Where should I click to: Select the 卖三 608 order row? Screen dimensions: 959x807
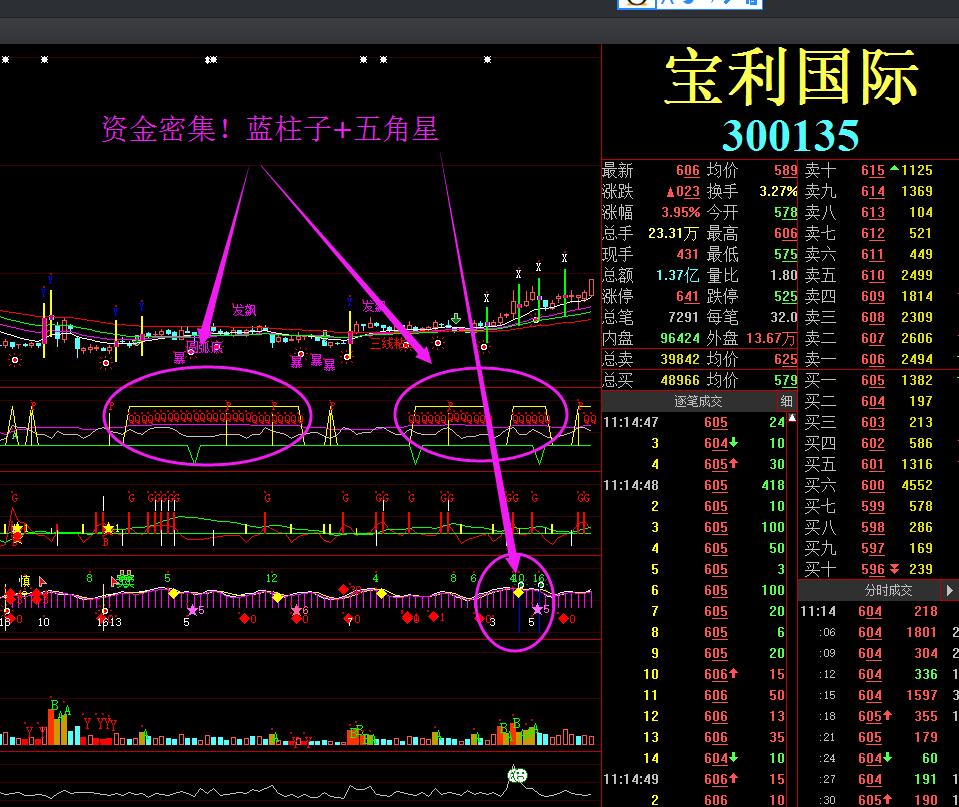click(878, 317)
